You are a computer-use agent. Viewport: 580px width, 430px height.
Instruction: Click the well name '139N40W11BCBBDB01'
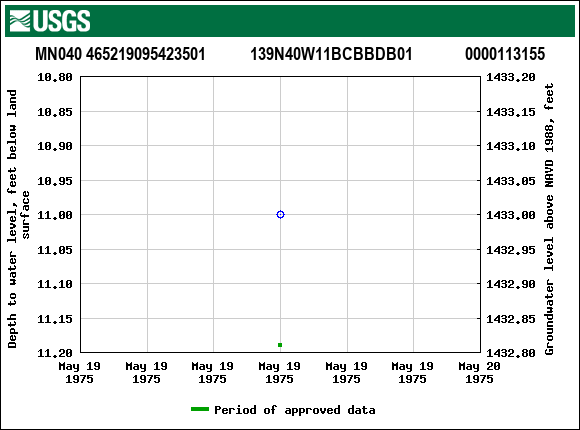coord(331,54)
